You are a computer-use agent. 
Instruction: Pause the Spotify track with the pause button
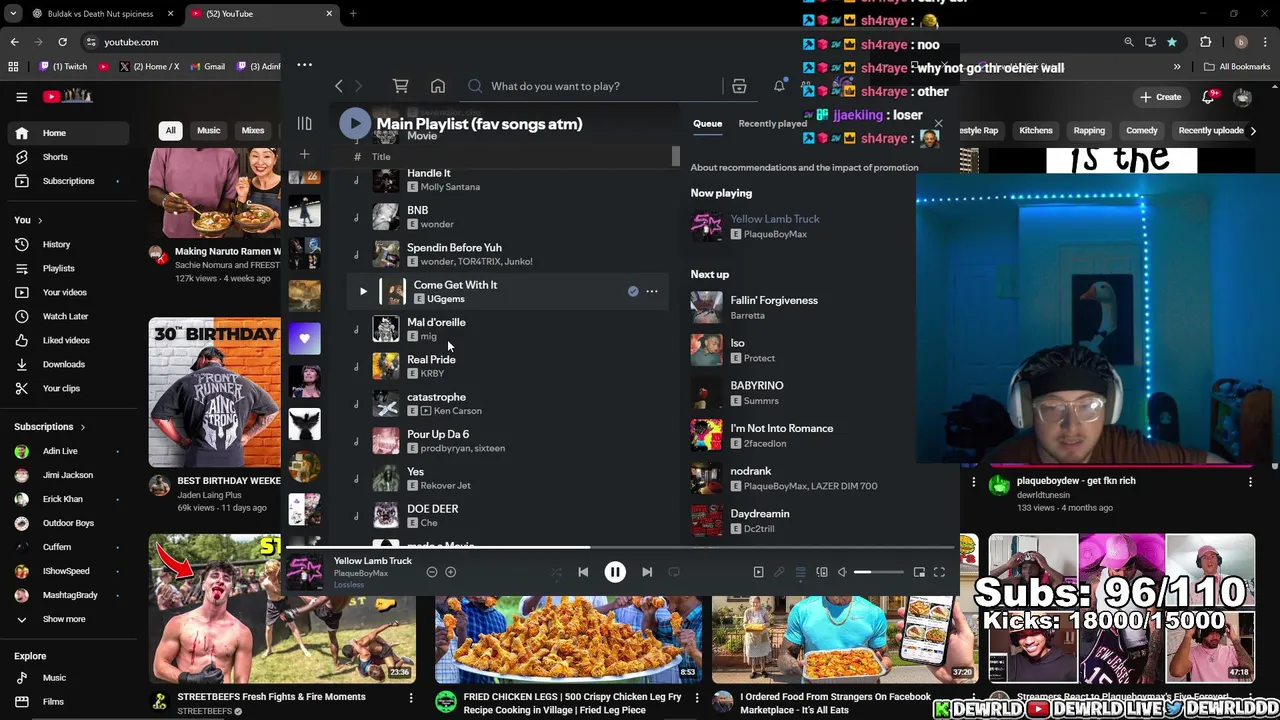615,572
